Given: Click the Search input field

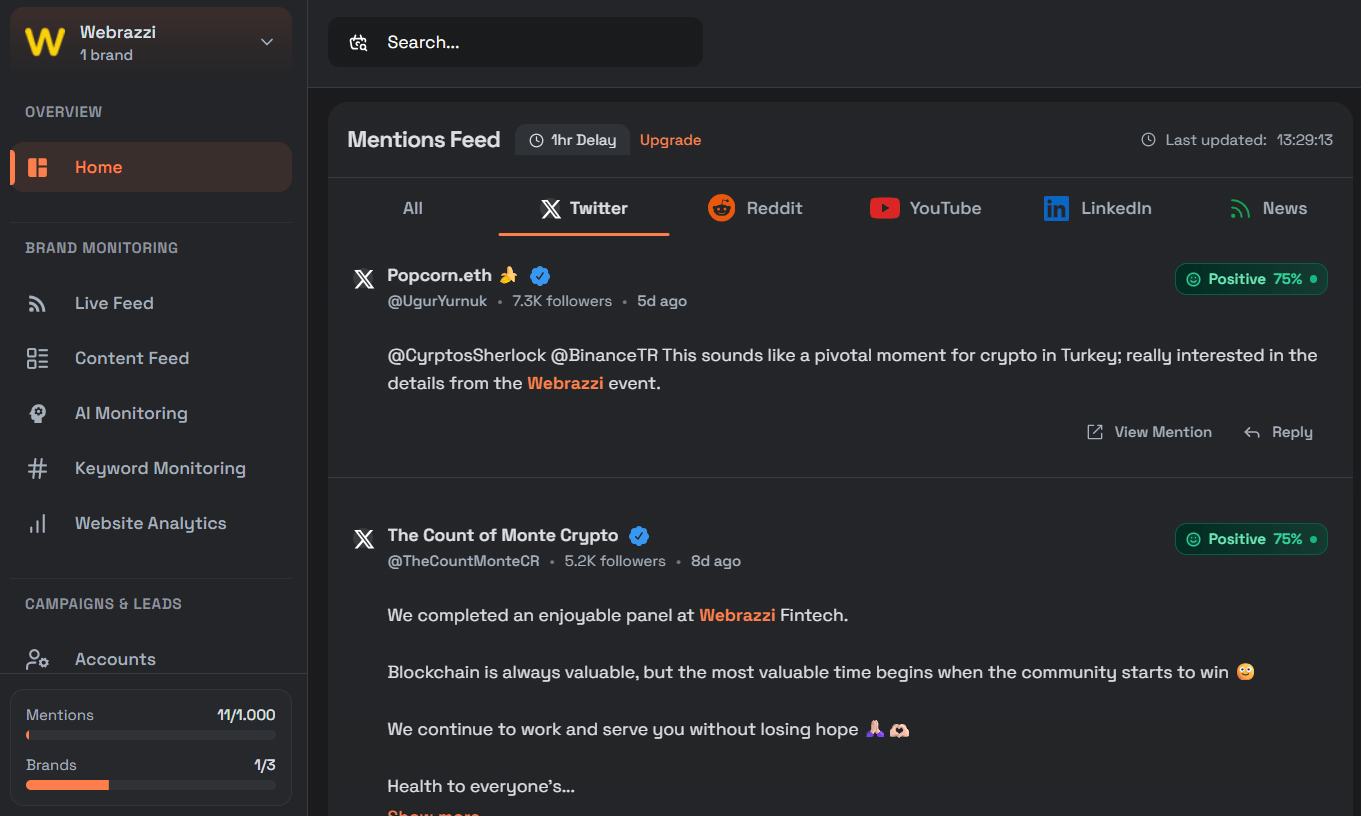Looking at the screenshot, I should pos(530,42).
